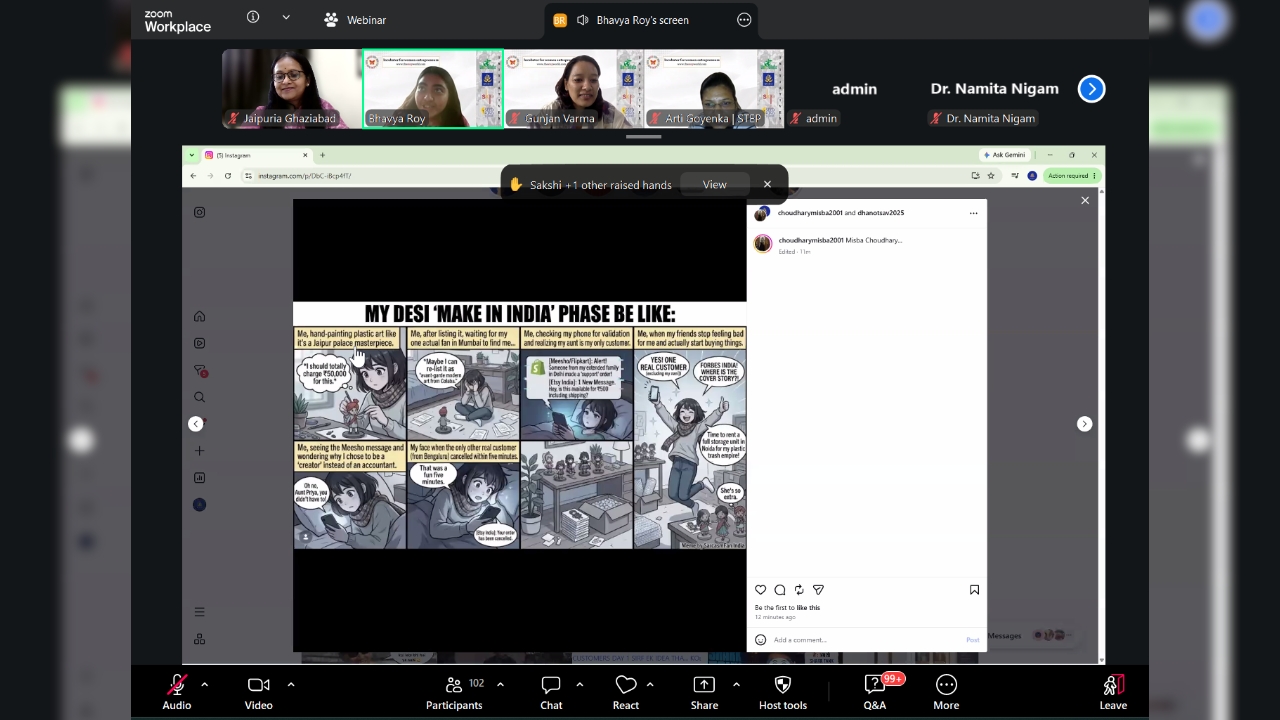Reload the page in the shared browser

228,175
